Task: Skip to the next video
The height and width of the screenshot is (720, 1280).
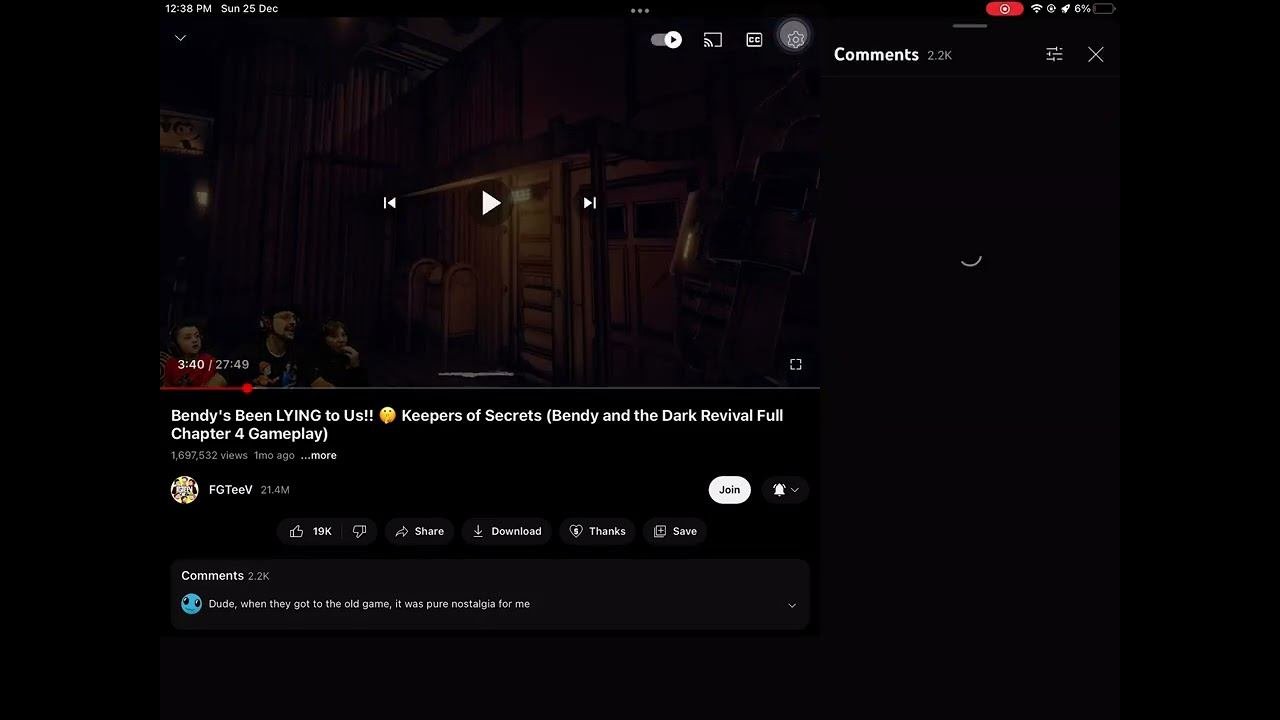Action: point(590,203)
